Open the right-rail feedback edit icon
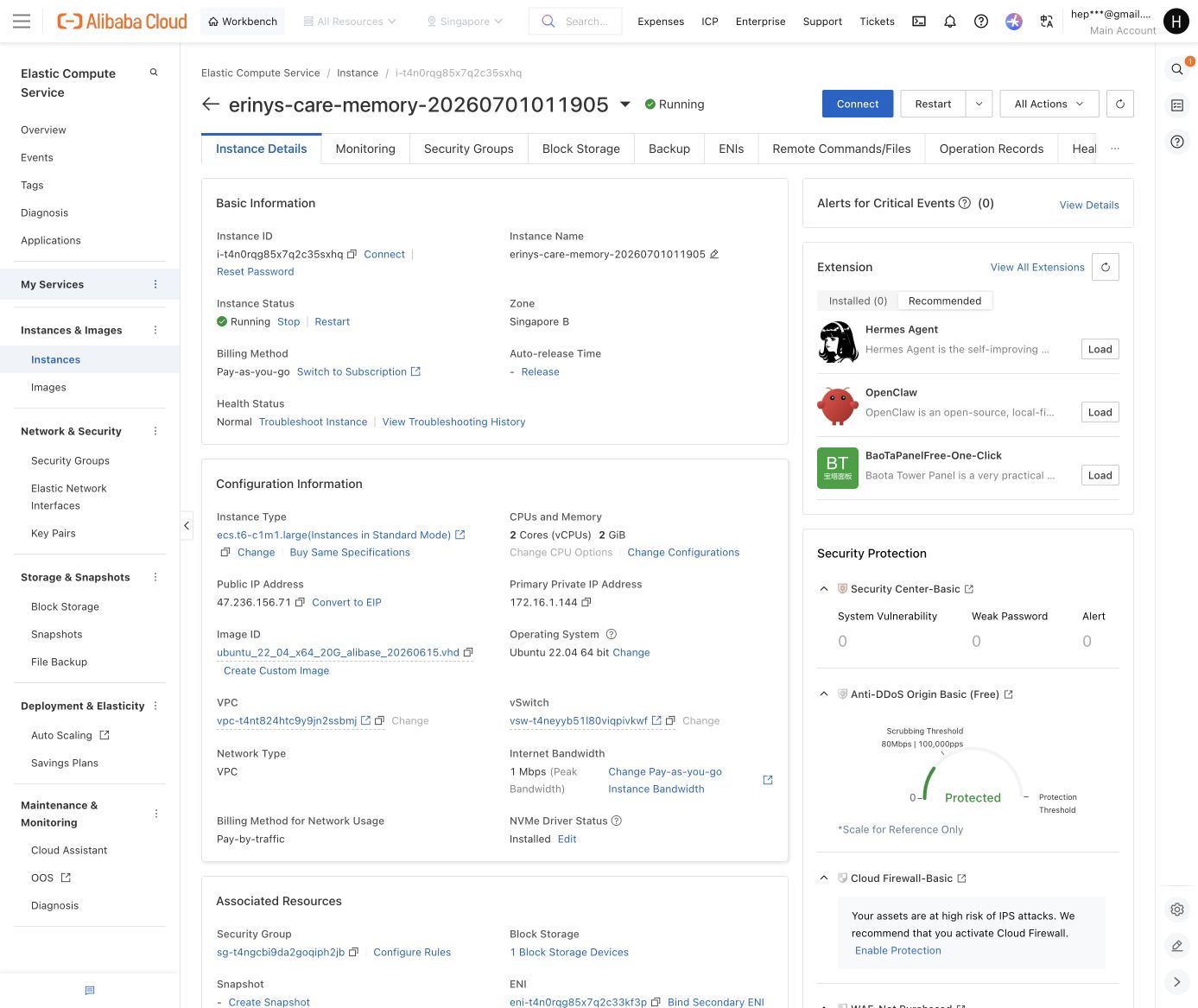Image resolution: width=1198 pixels, height=1008 pixels. click(1177, 946)
